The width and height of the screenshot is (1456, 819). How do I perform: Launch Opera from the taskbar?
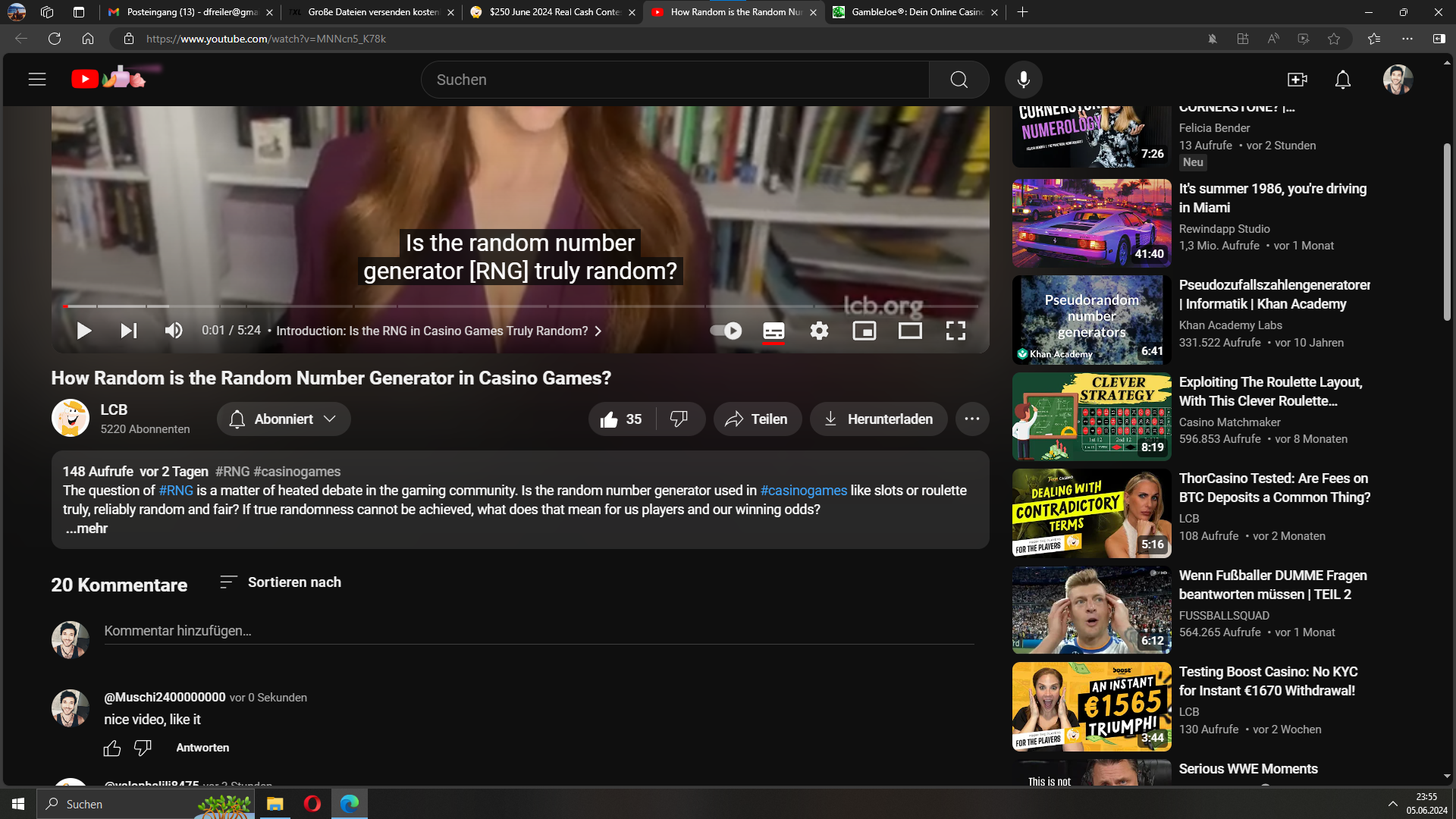coord(312,804)
